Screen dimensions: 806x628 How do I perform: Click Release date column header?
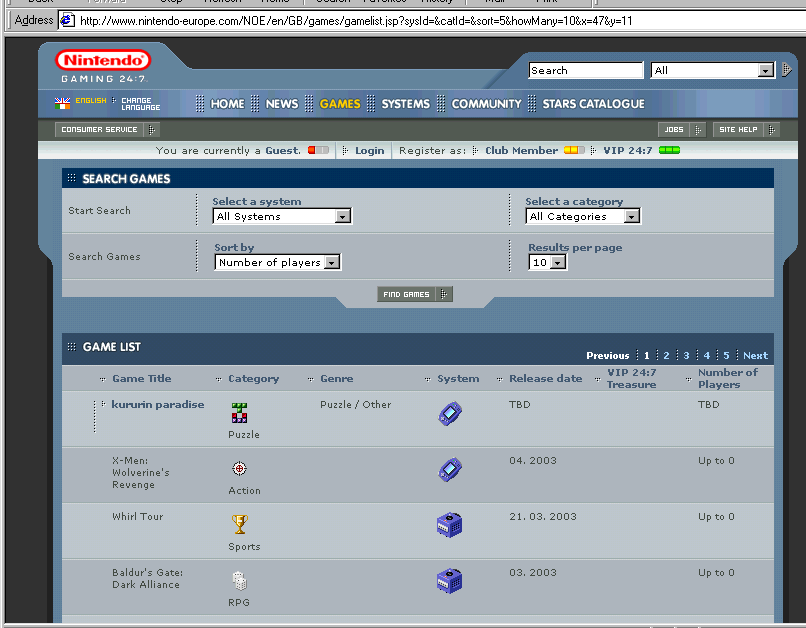tap(545, 379)
